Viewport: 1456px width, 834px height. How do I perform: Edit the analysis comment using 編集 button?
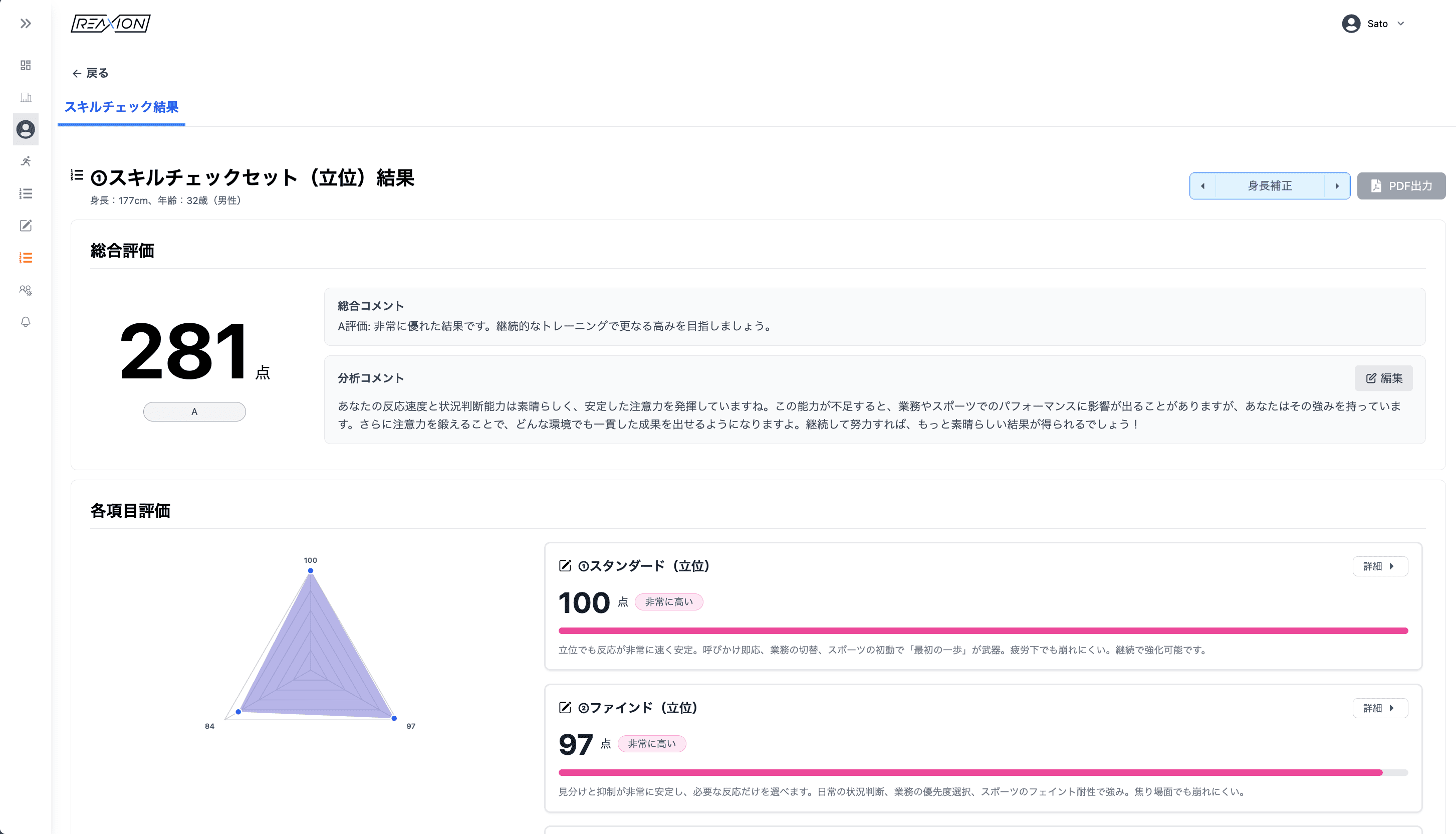coord(1384,377)
